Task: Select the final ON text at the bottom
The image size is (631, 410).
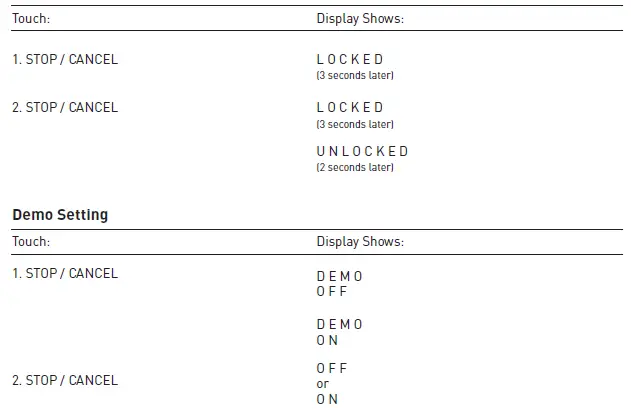Action: (x=328, y=399)
